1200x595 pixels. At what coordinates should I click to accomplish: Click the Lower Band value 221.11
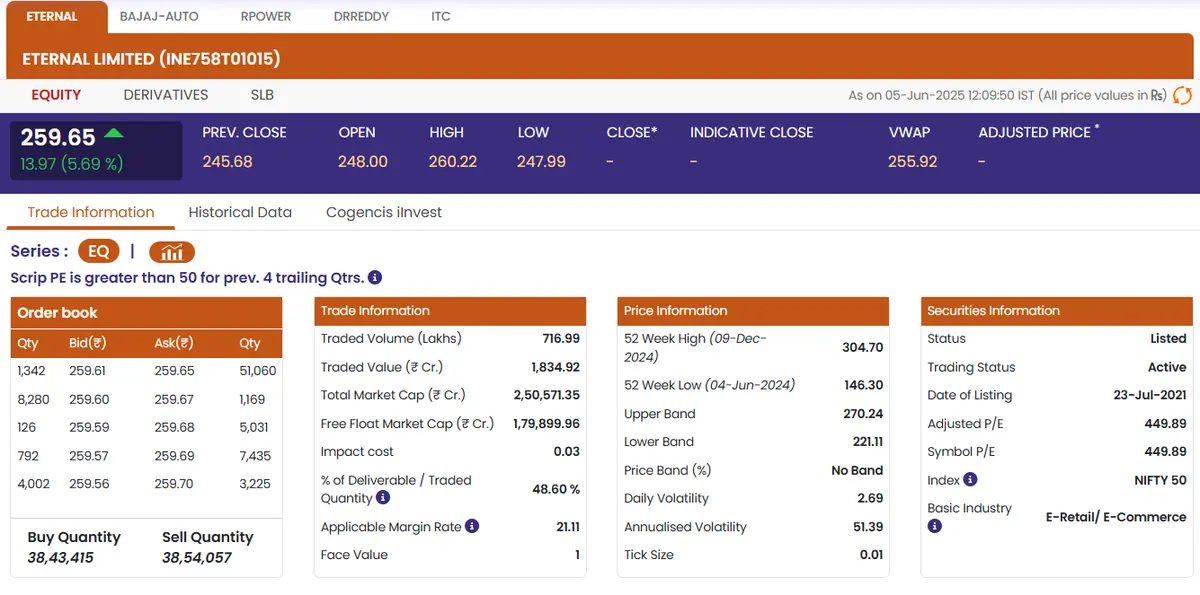866,442
